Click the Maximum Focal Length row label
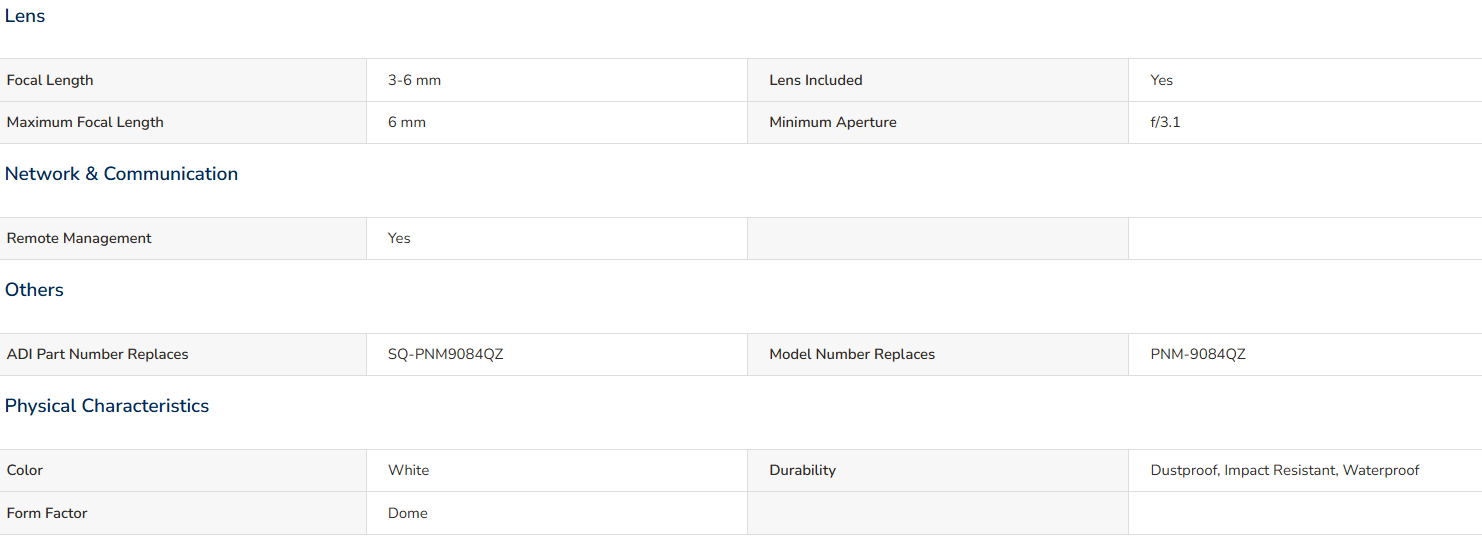The width and height of the screenshot is (1482, 546). click(85, 122)
